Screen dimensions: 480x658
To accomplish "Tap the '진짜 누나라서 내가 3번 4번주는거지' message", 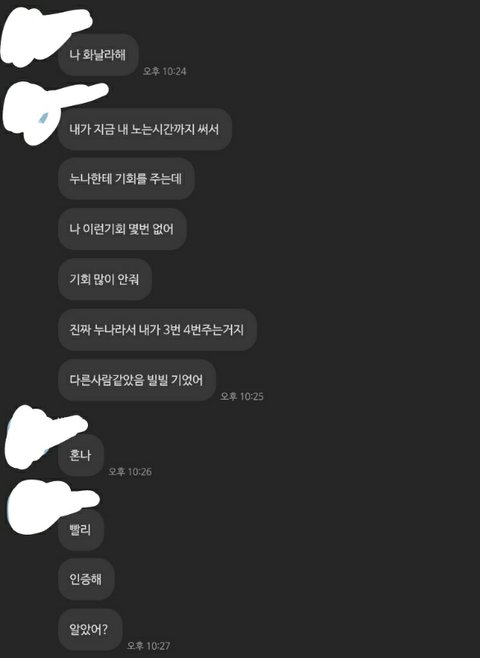I will point(157,330).
